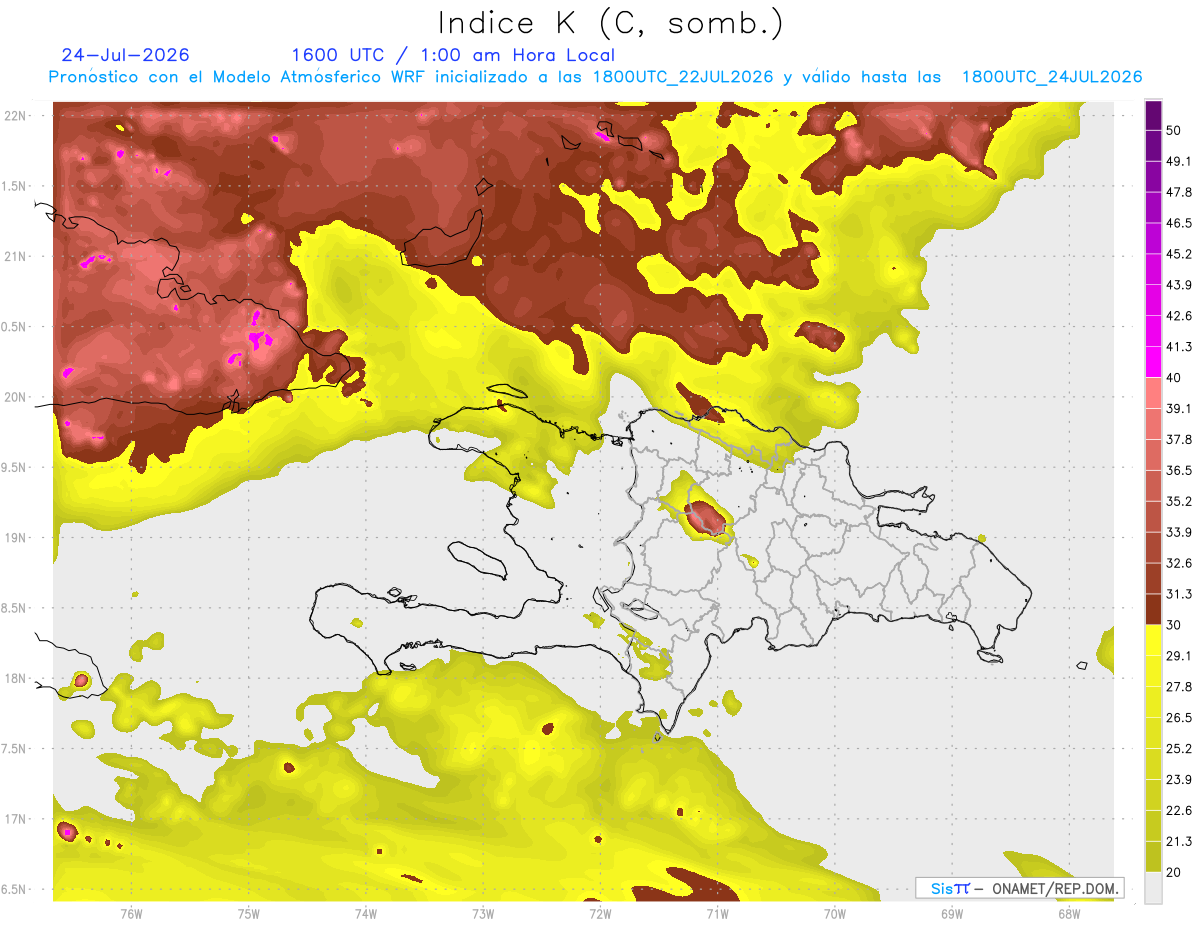
Task: Click the legend value '40'
Action: click(1175, 378)
